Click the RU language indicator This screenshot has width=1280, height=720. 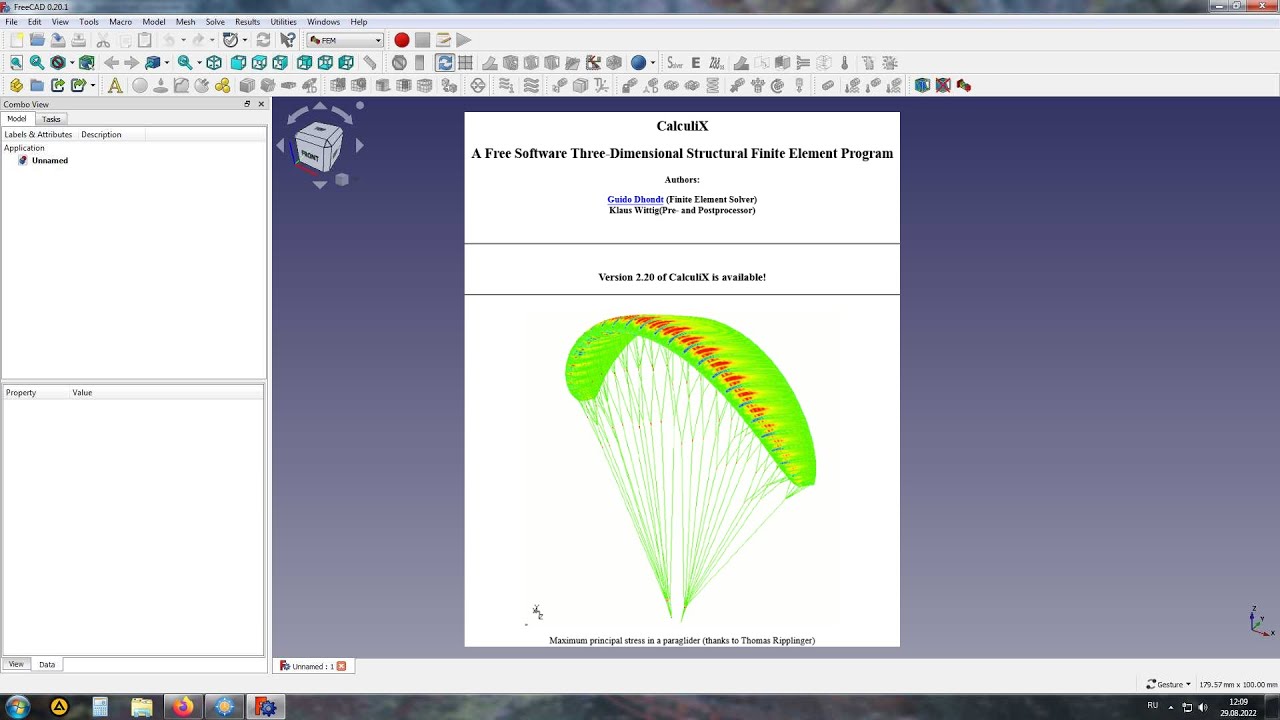pyautogui.click(x=1152, y=705)
